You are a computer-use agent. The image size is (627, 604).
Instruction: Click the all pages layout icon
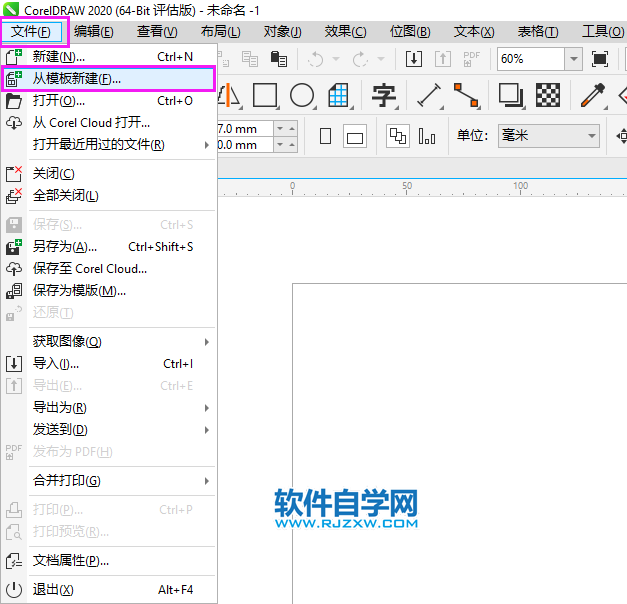click(x=397, y=136)
